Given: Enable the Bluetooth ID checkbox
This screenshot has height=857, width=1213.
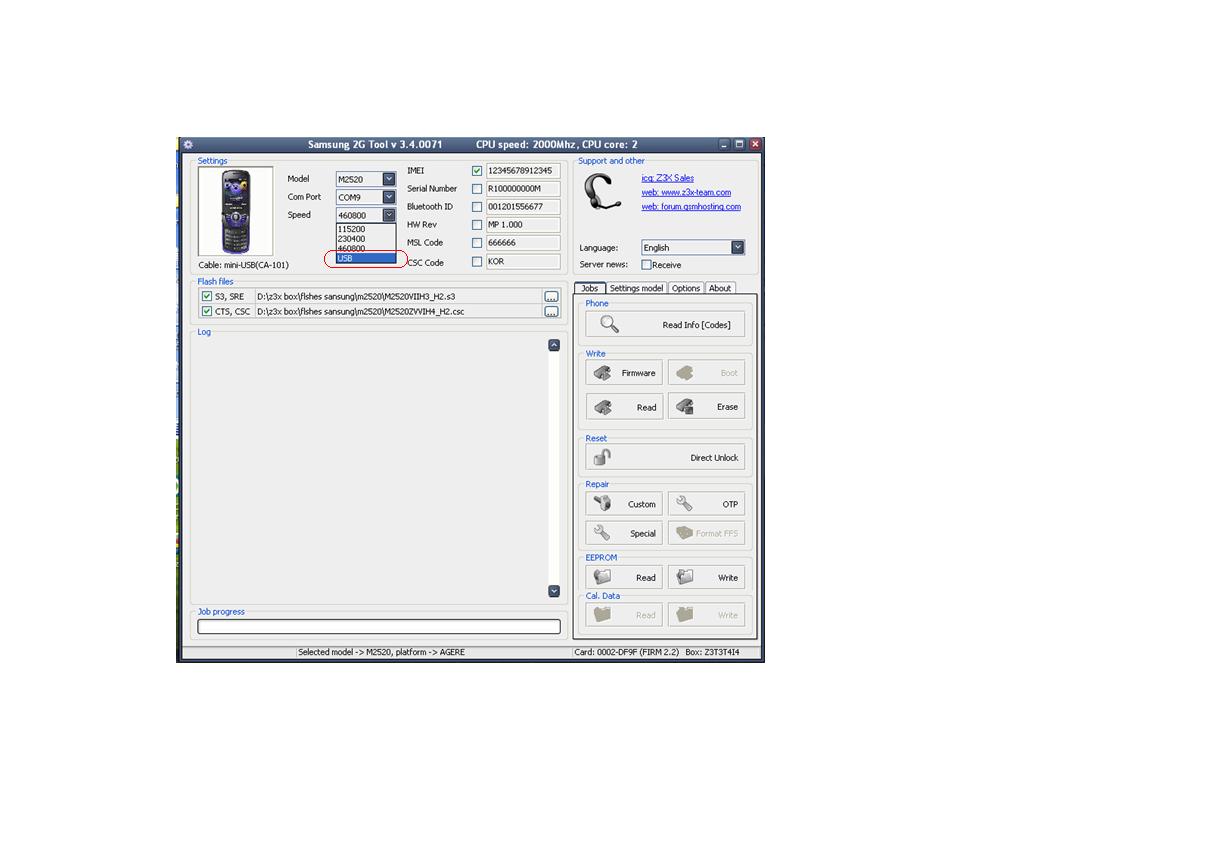Looking at the screenshot, I should (x=477, y=207).
